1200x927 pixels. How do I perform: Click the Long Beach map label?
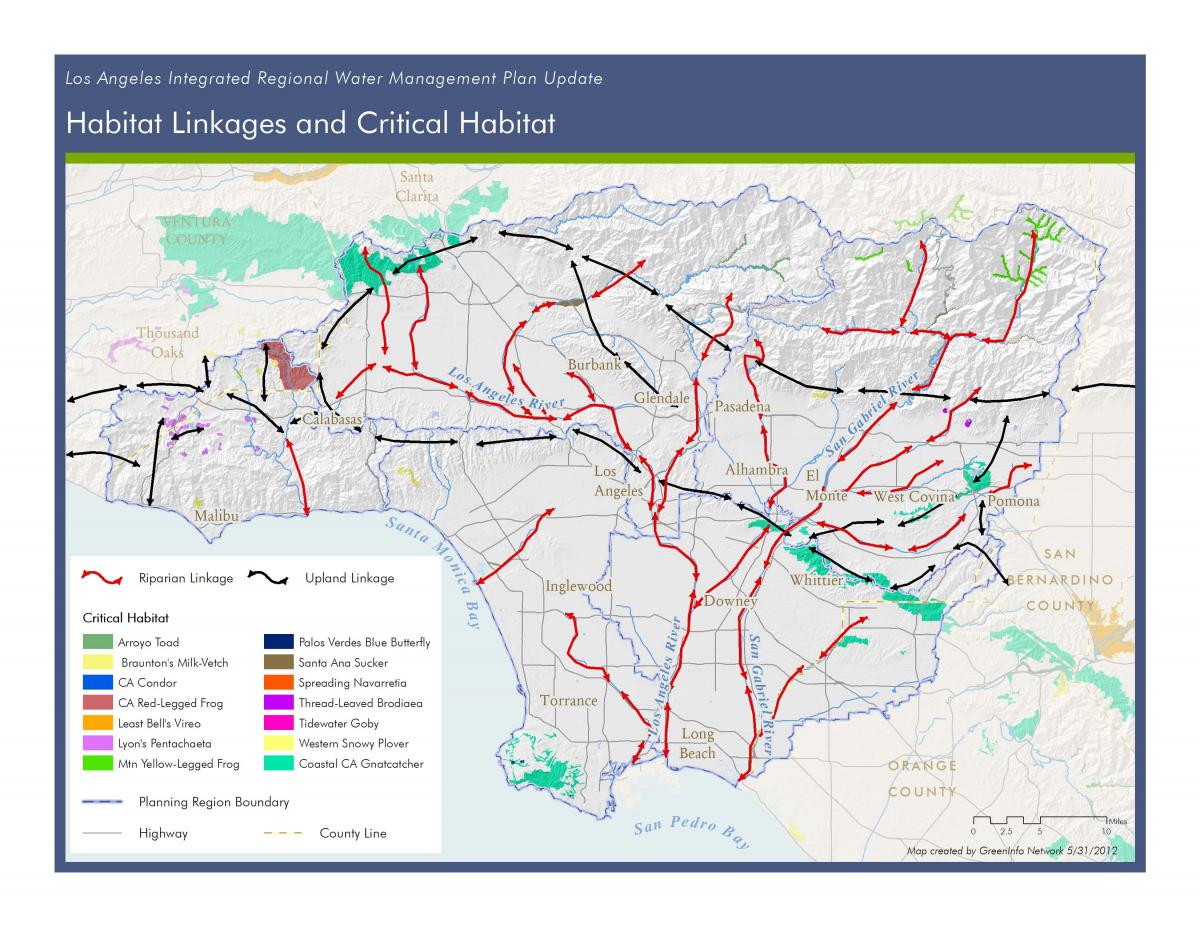pos(698,744)
